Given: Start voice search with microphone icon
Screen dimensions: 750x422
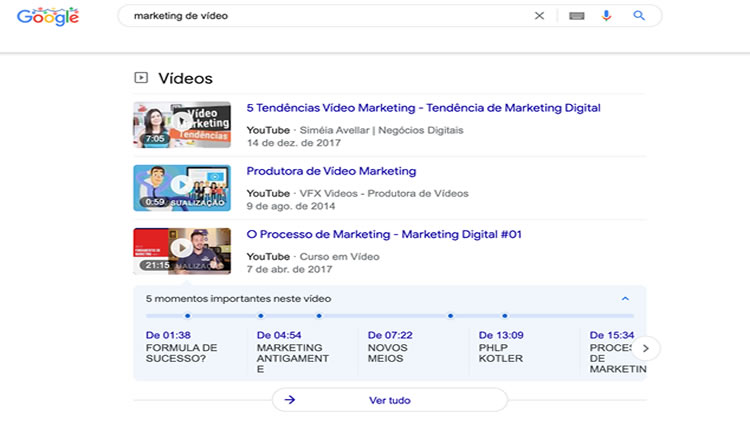Looking at the screenshot, I should pyautogui.click(x=606, y=16).
